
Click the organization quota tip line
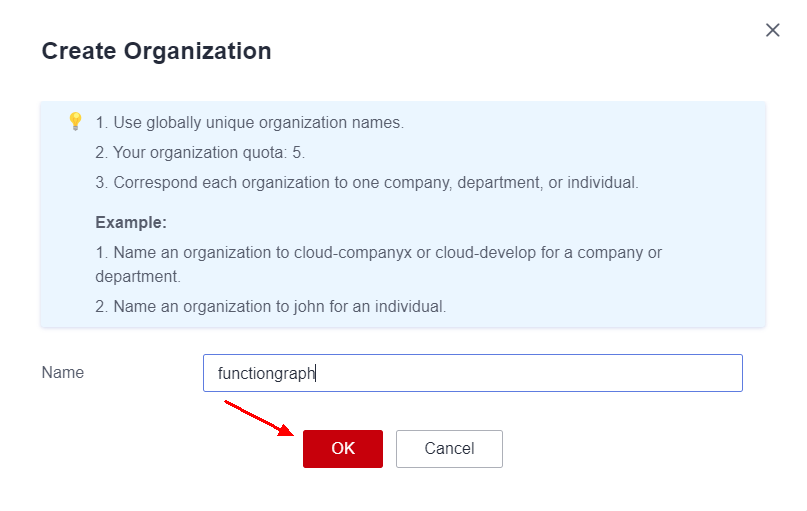point(200,153)
